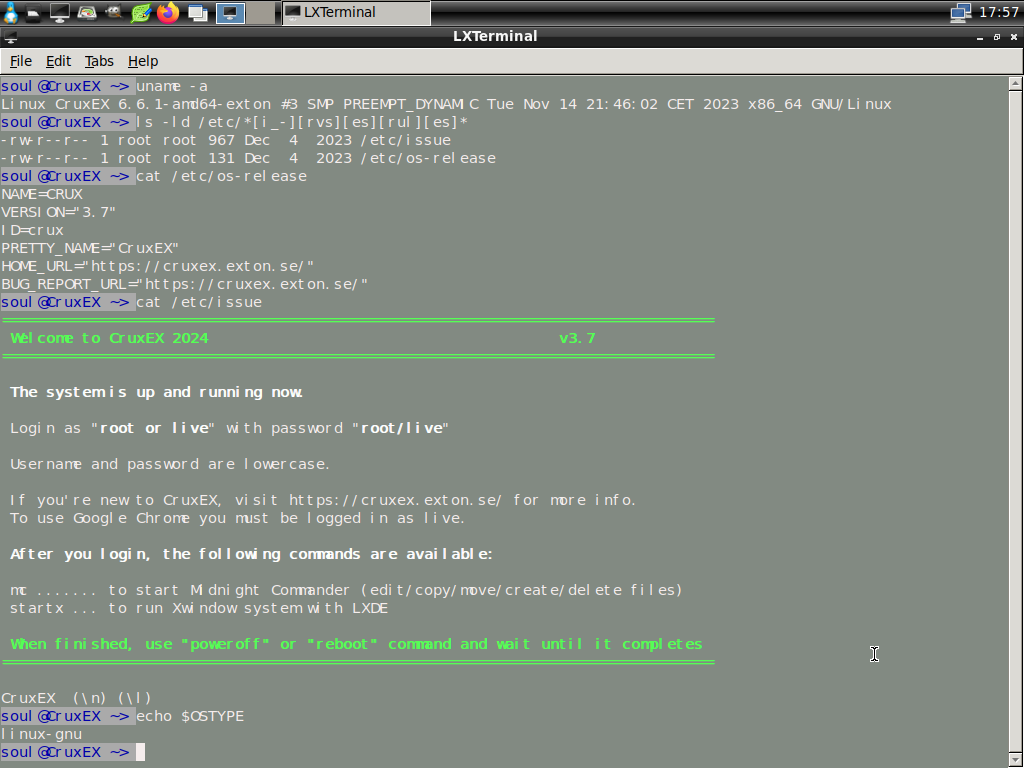Click the 'Linux CruxEX 6.6.1-amd64-exton' output line
Viewport: 1024px width, 768px height.
coord(446,104)
